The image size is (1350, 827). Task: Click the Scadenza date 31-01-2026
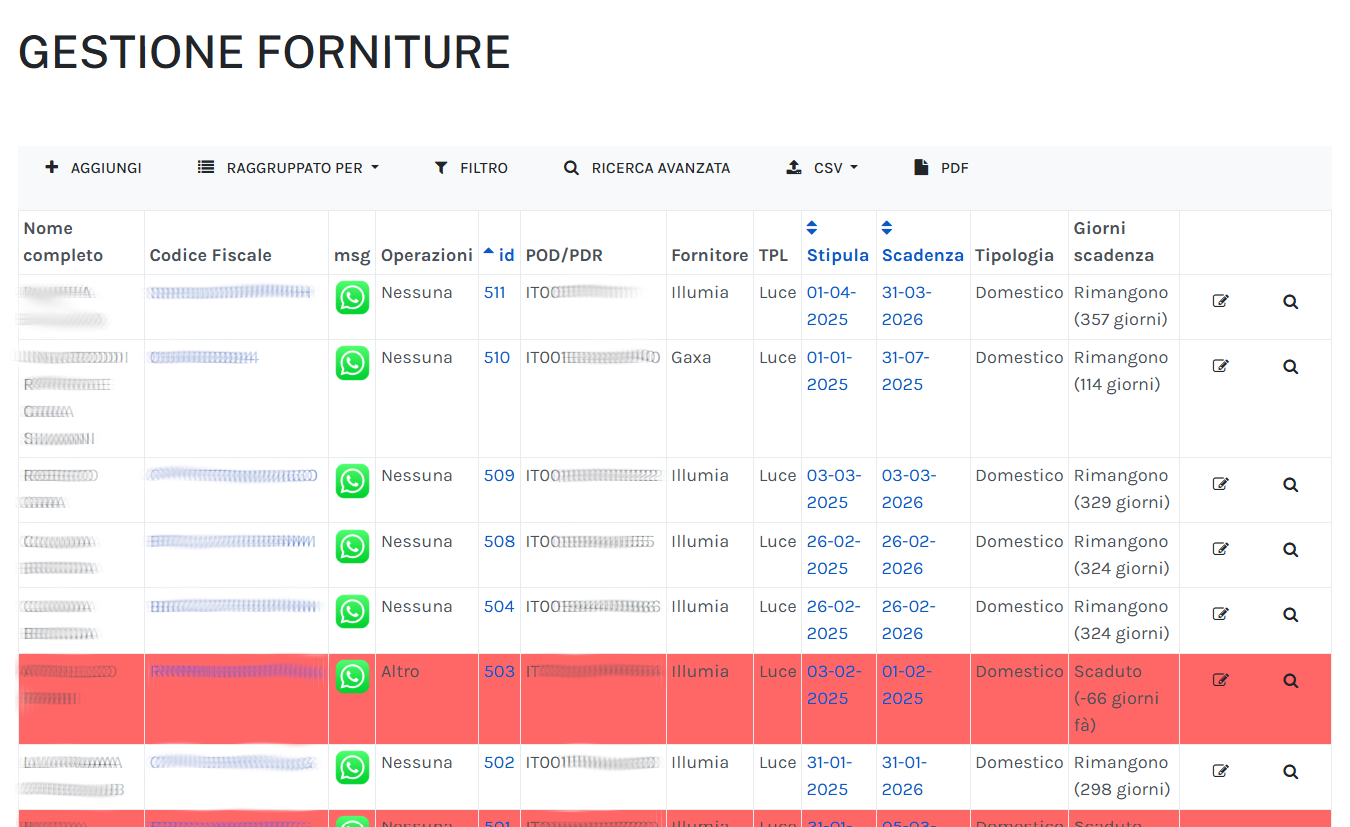(x=905, y=776)
